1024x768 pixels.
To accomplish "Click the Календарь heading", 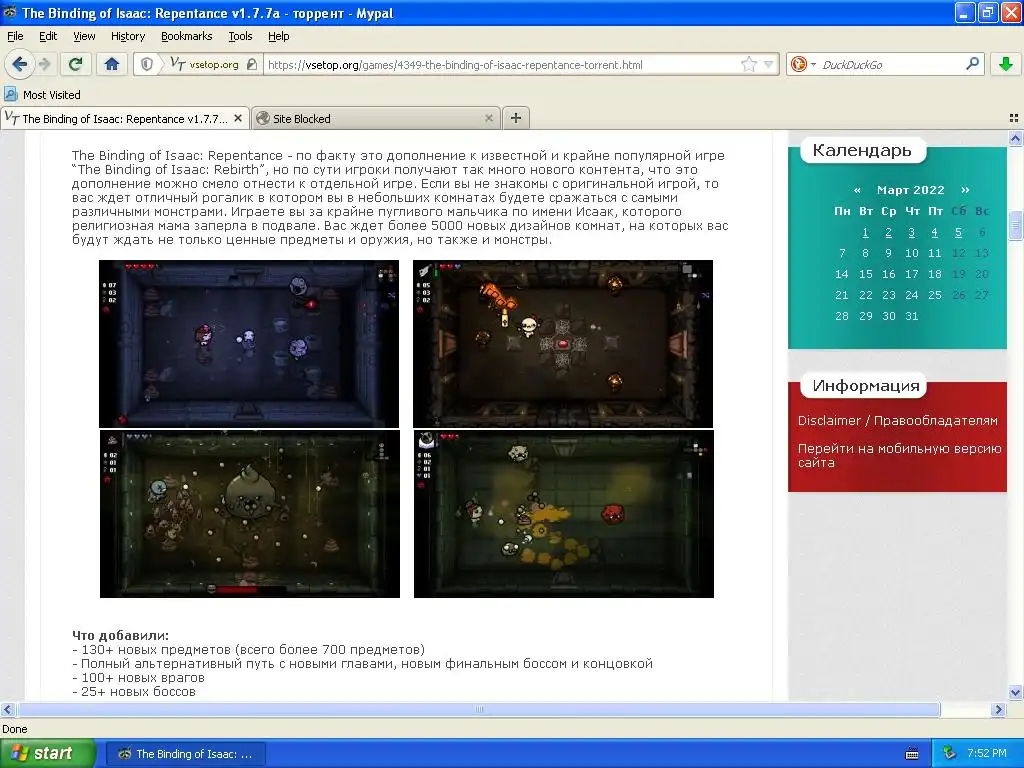I will pos(862,150).
